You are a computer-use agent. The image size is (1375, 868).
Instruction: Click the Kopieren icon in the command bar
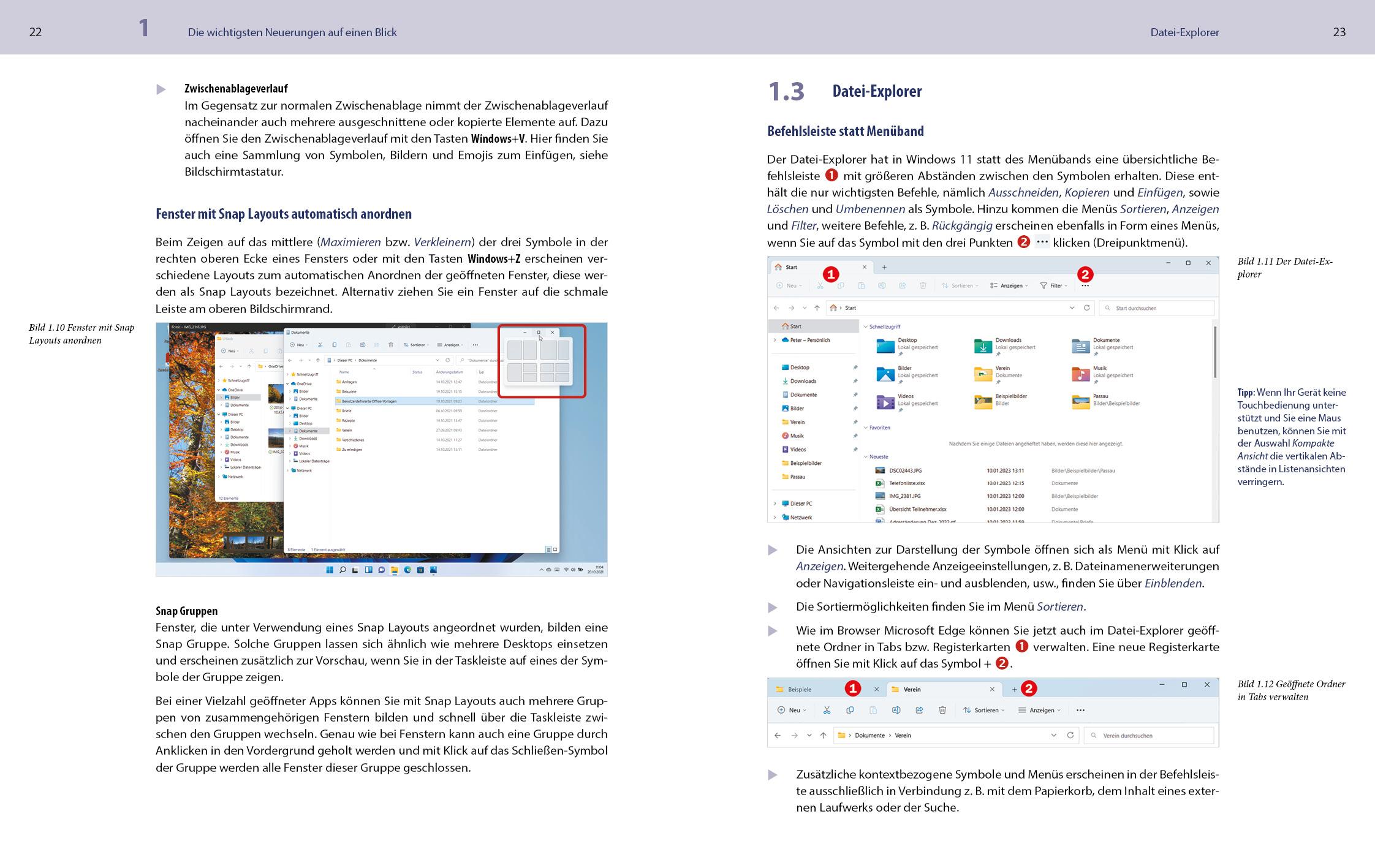[x=841, y=285]
